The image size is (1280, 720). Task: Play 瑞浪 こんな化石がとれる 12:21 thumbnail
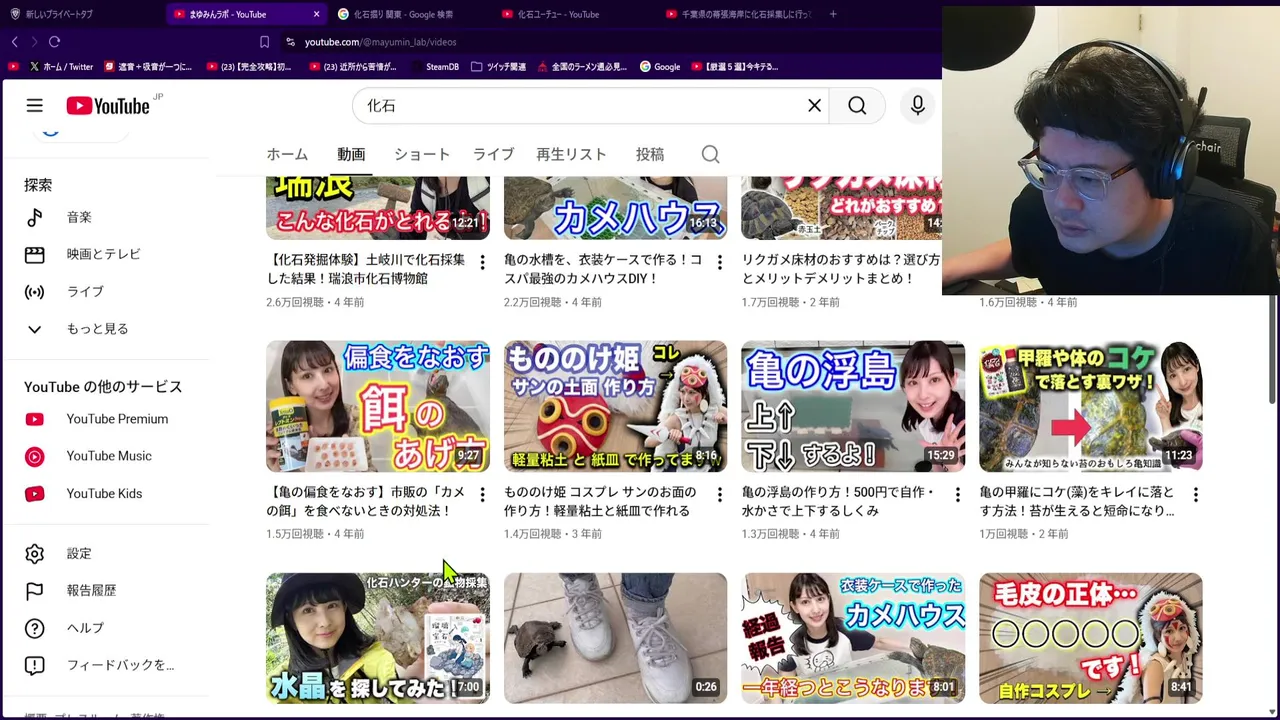pyautogui.click(x=378, y=208)
